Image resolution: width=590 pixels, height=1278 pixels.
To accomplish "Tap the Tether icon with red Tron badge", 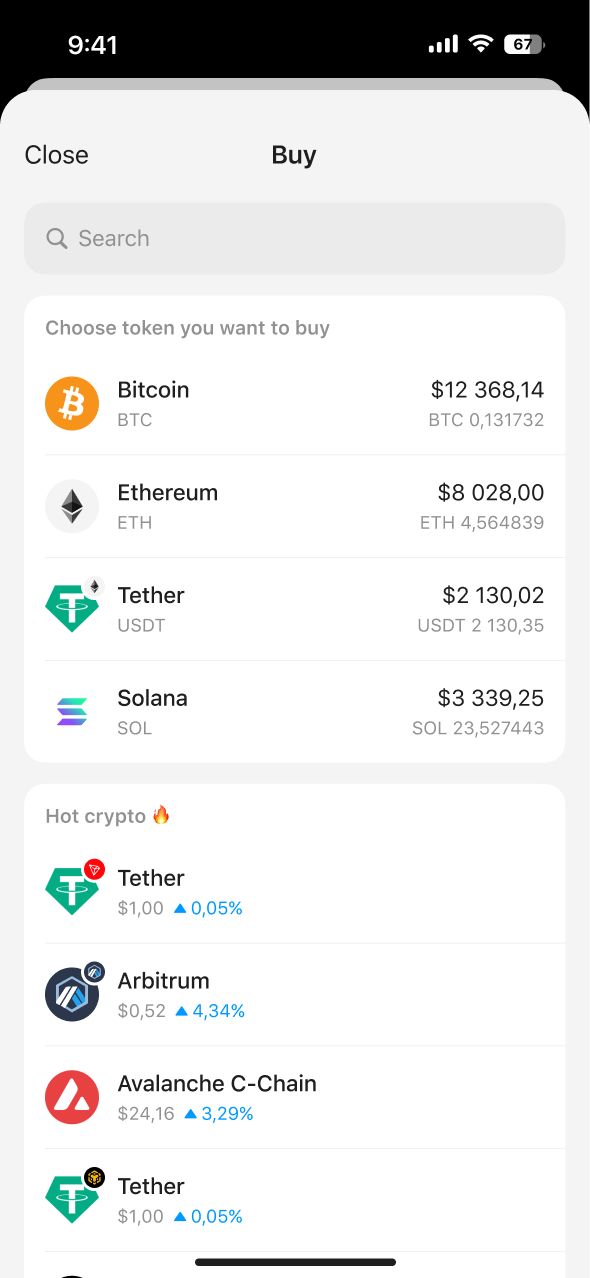I will 72,891.
